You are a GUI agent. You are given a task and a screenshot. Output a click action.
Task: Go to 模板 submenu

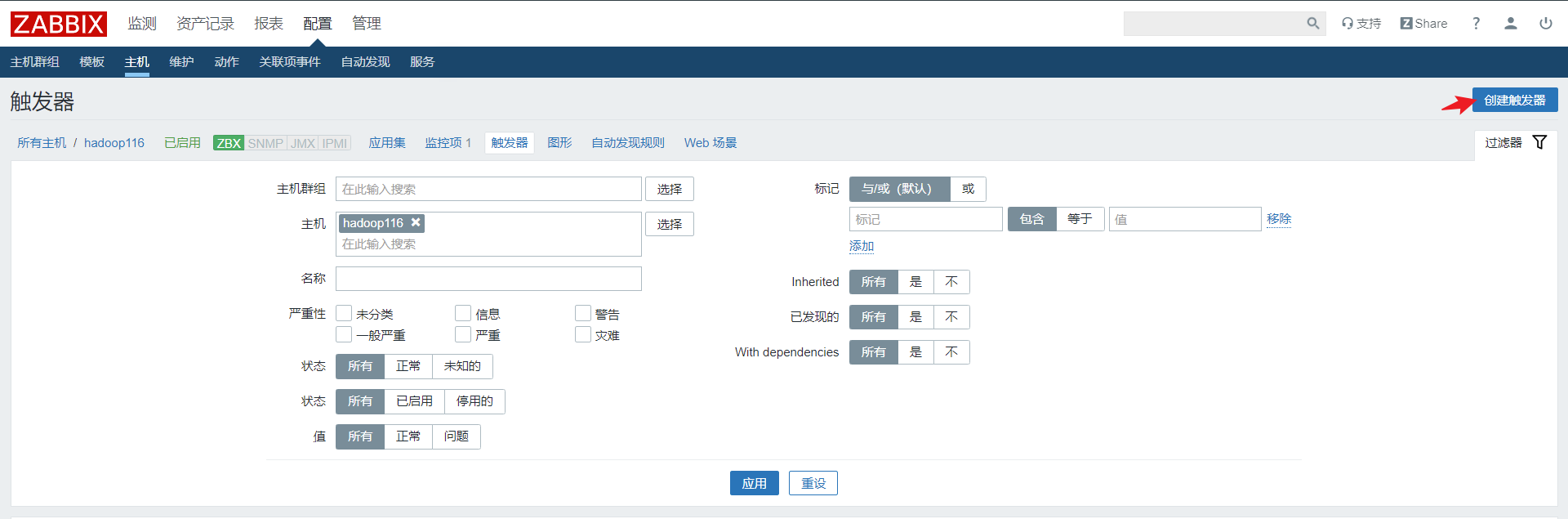(x=92, y=62)
